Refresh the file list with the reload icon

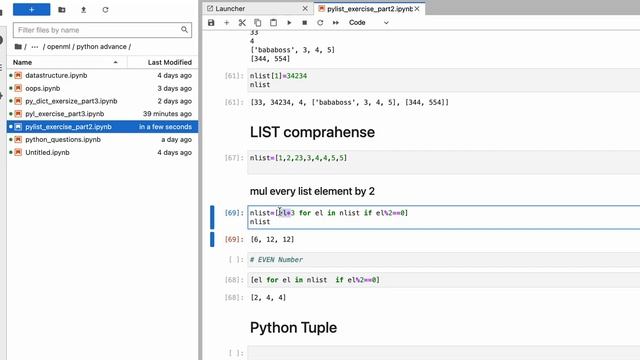[105, 9]
